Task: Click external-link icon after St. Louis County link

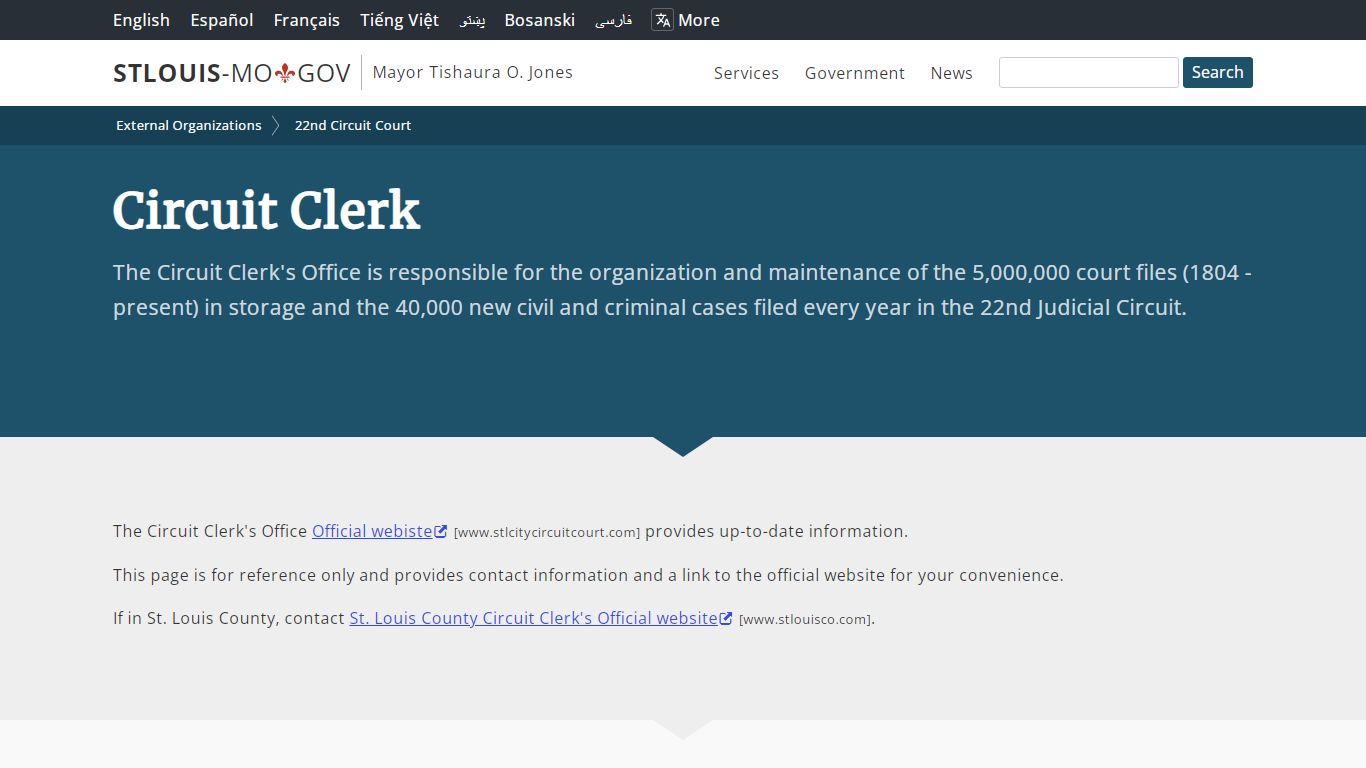Action: tap(726, 618)
